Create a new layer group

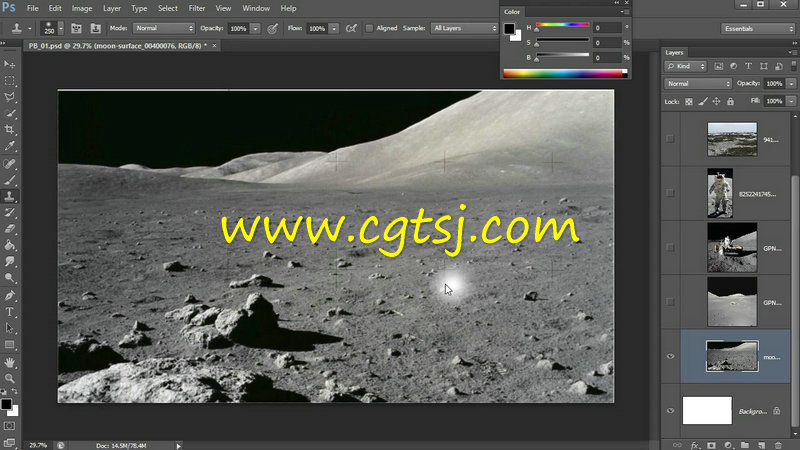pos(744,445)
